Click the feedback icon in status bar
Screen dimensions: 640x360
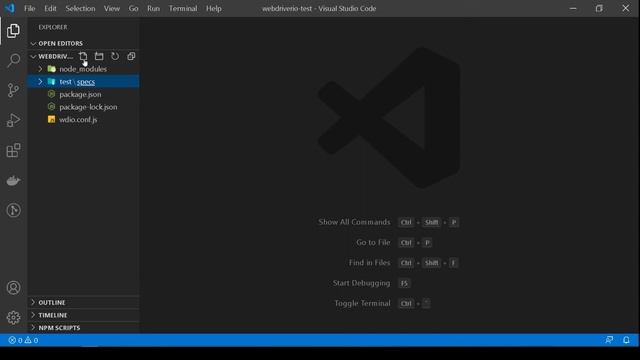click(609, 340)
